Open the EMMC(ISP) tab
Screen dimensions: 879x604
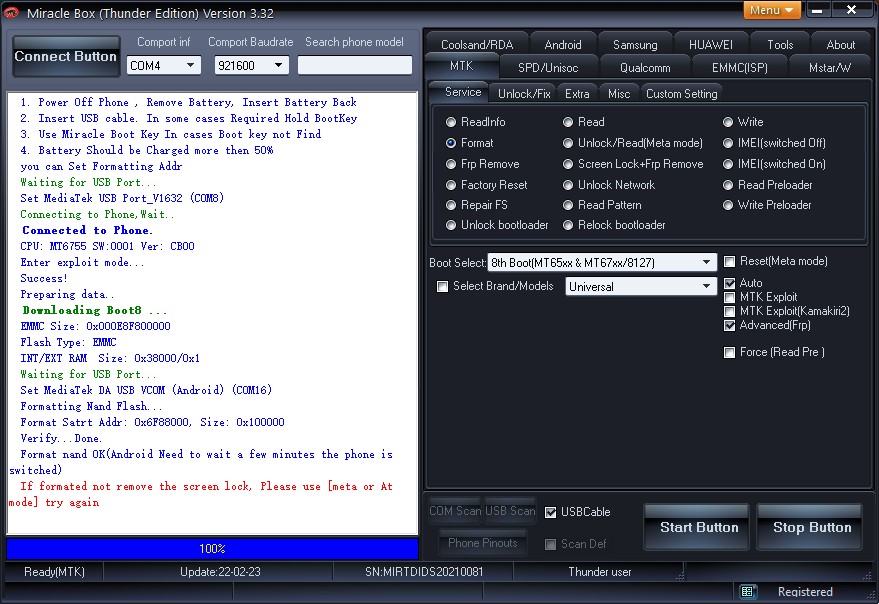point(739,68)
